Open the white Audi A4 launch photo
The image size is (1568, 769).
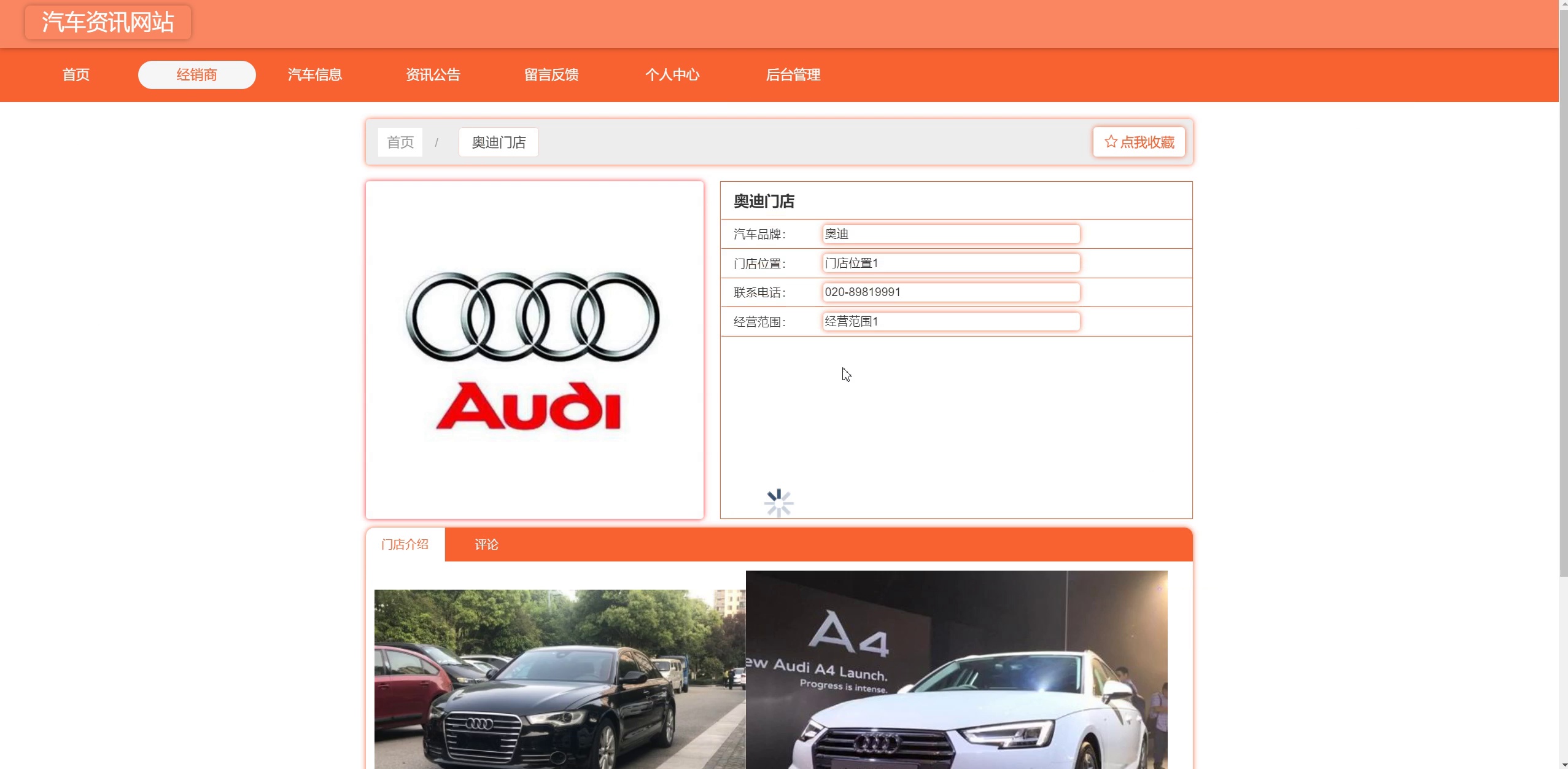point(956,669)
